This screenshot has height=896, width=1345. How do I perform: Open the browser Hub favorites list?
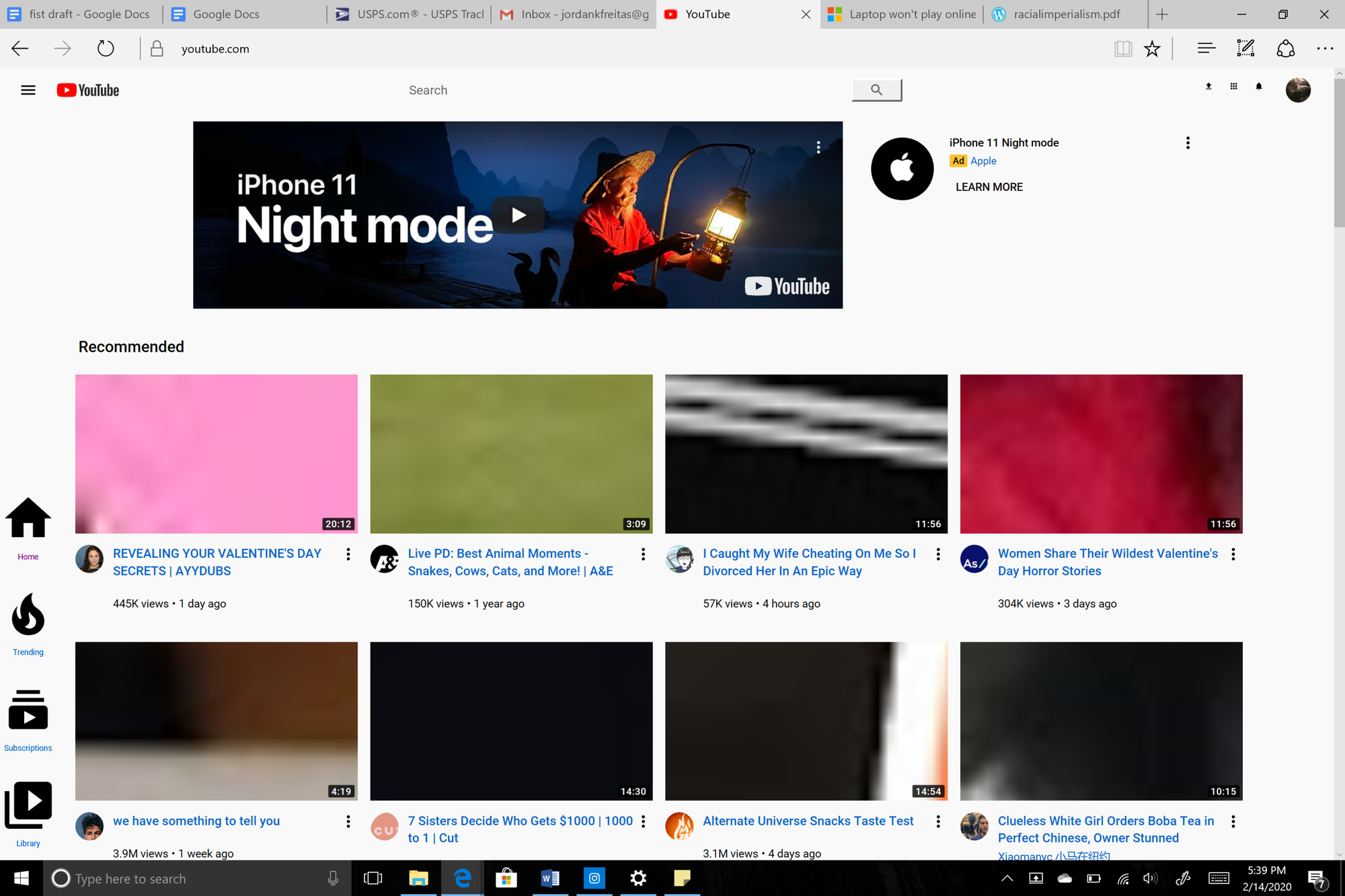click(x=1206, y=48)
